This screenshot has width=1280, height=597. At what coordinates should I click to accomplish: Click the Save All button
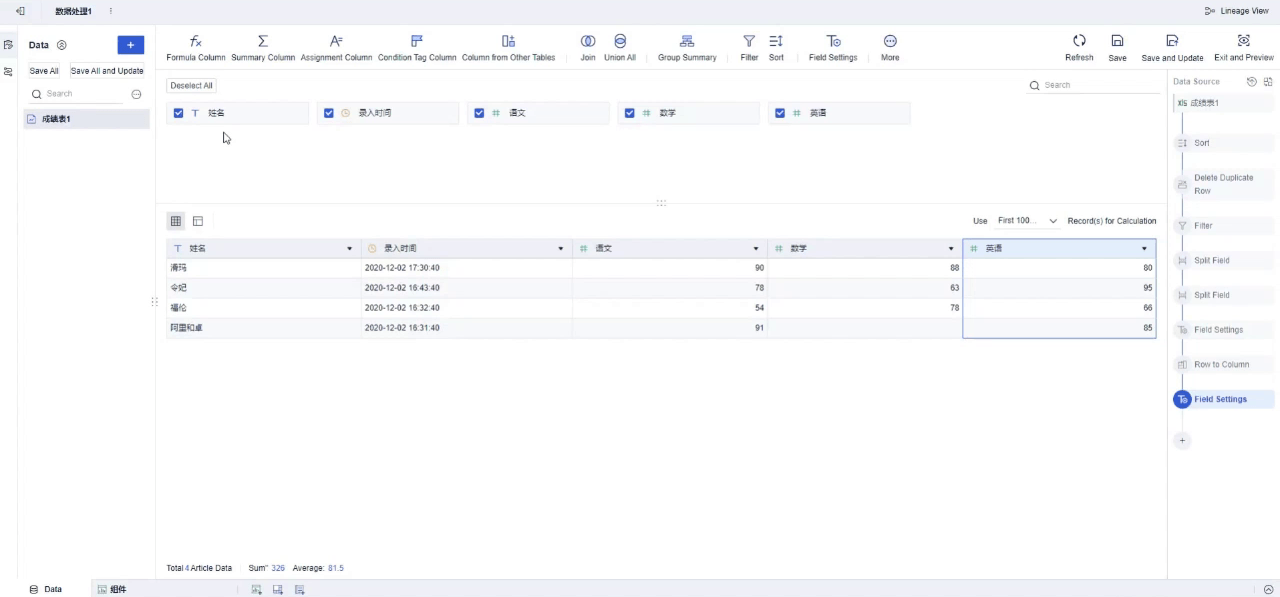pos(44,71)
